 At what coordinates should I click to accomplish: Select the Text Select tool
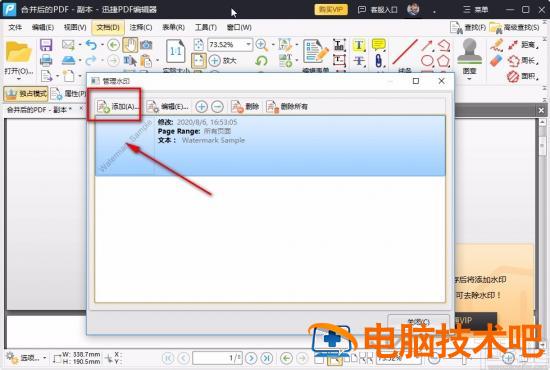click(130, 61)
